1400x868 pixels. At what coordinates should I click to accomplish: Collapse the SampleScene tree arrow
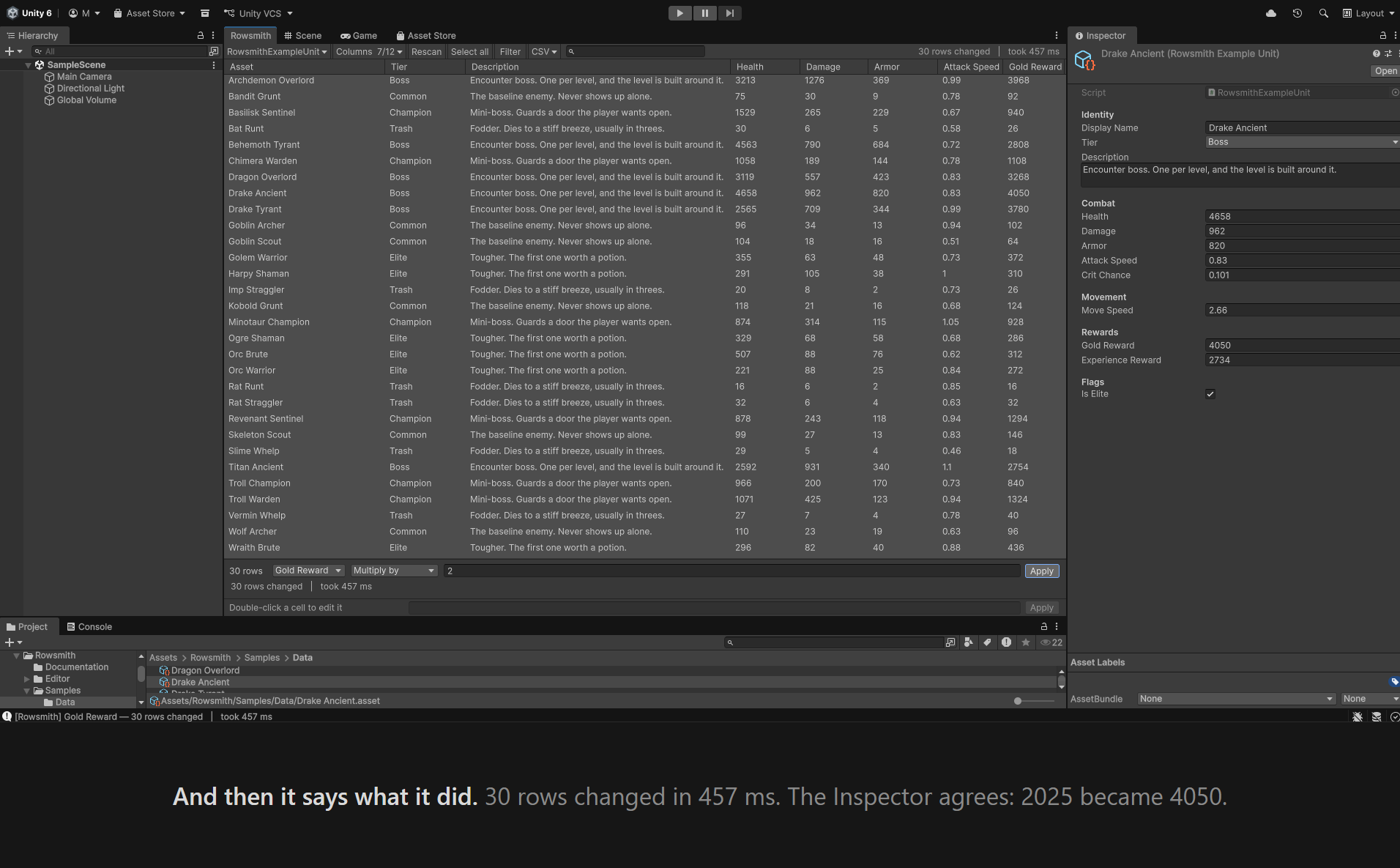tap(29, 65)
